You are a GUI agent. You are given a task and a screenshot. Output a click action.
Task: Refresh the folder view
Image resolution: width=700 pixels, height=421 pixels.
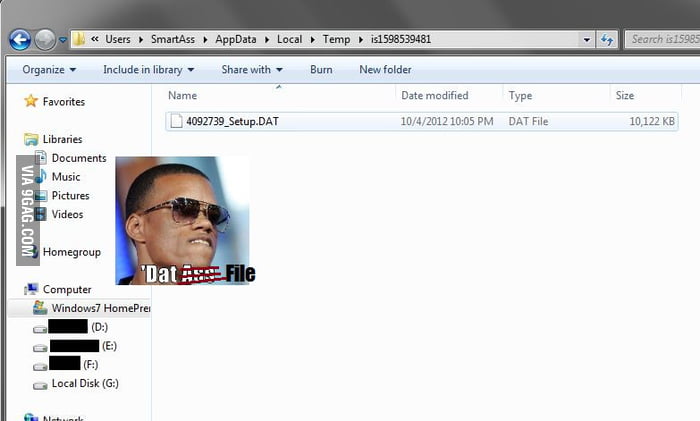[607, 40]
